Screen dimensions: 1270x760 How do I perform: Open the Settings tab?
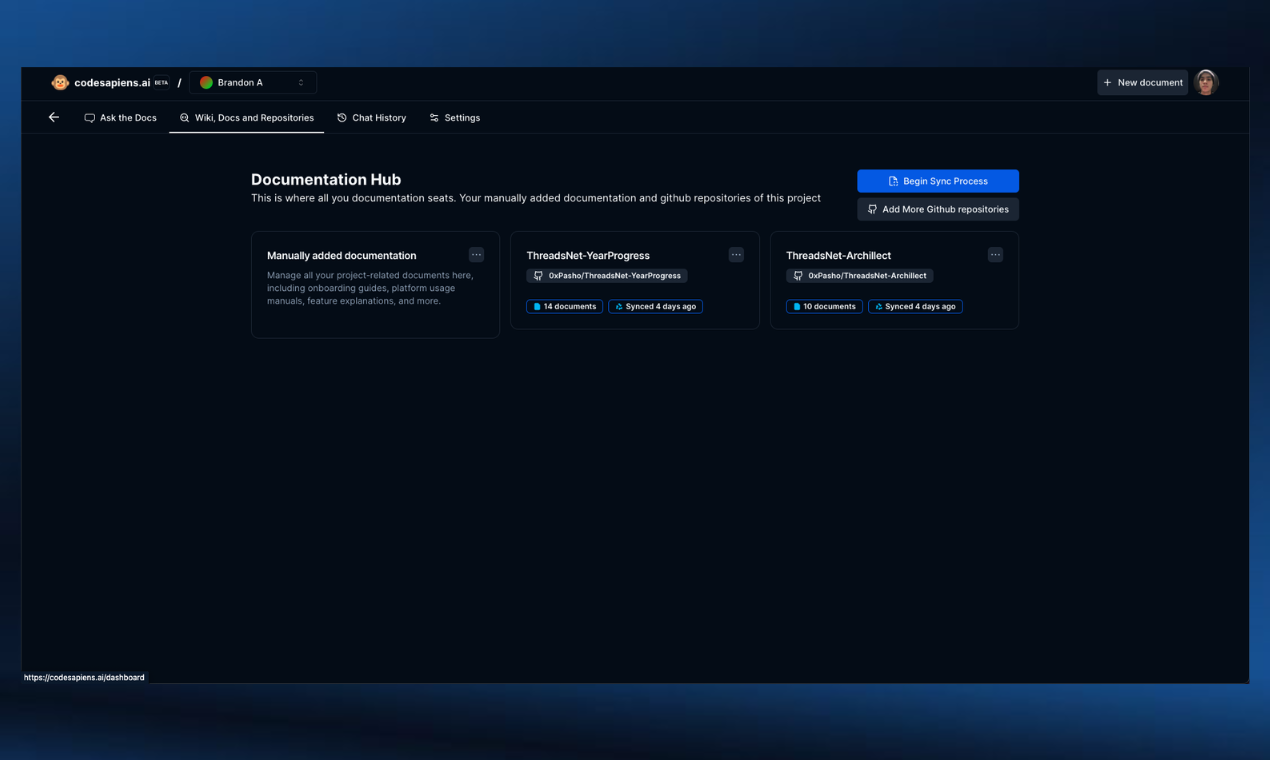(455, 117)
